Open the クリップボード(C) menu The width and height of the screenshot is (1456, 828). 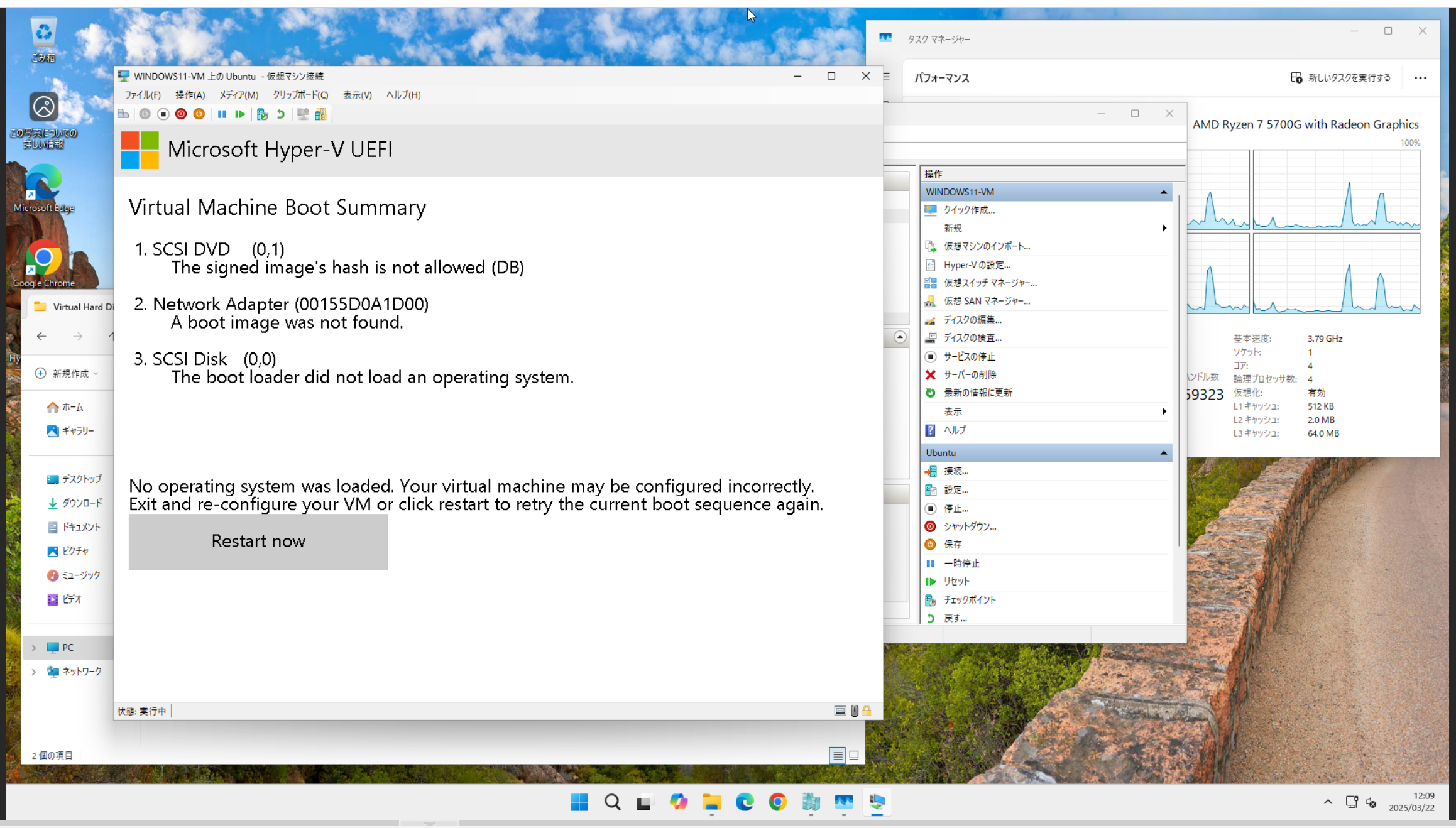coord(300,95)
